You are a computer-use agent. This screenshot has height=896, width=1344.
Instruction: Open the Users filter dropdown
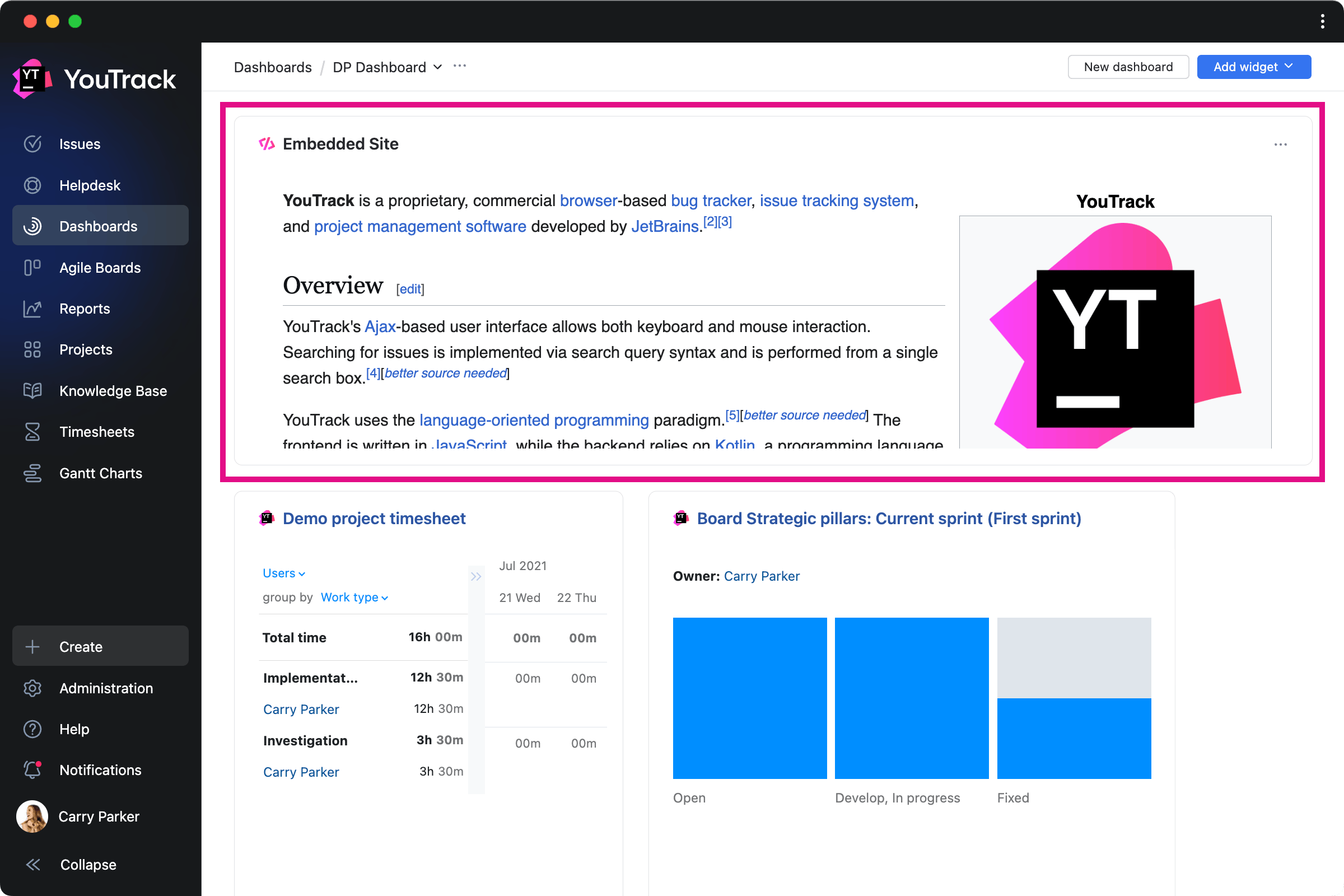pos(284,573)
